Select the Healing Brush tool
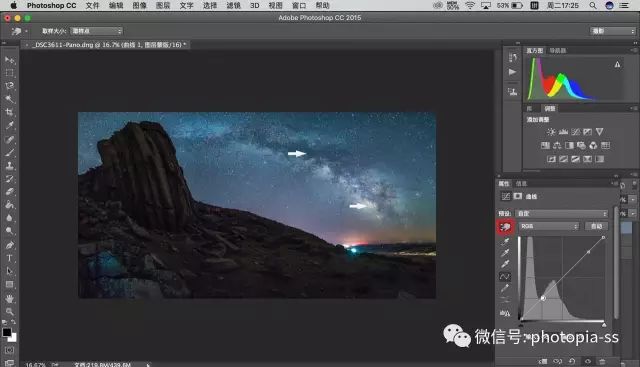Screen dimensions: 640x367 click(9, 139)
